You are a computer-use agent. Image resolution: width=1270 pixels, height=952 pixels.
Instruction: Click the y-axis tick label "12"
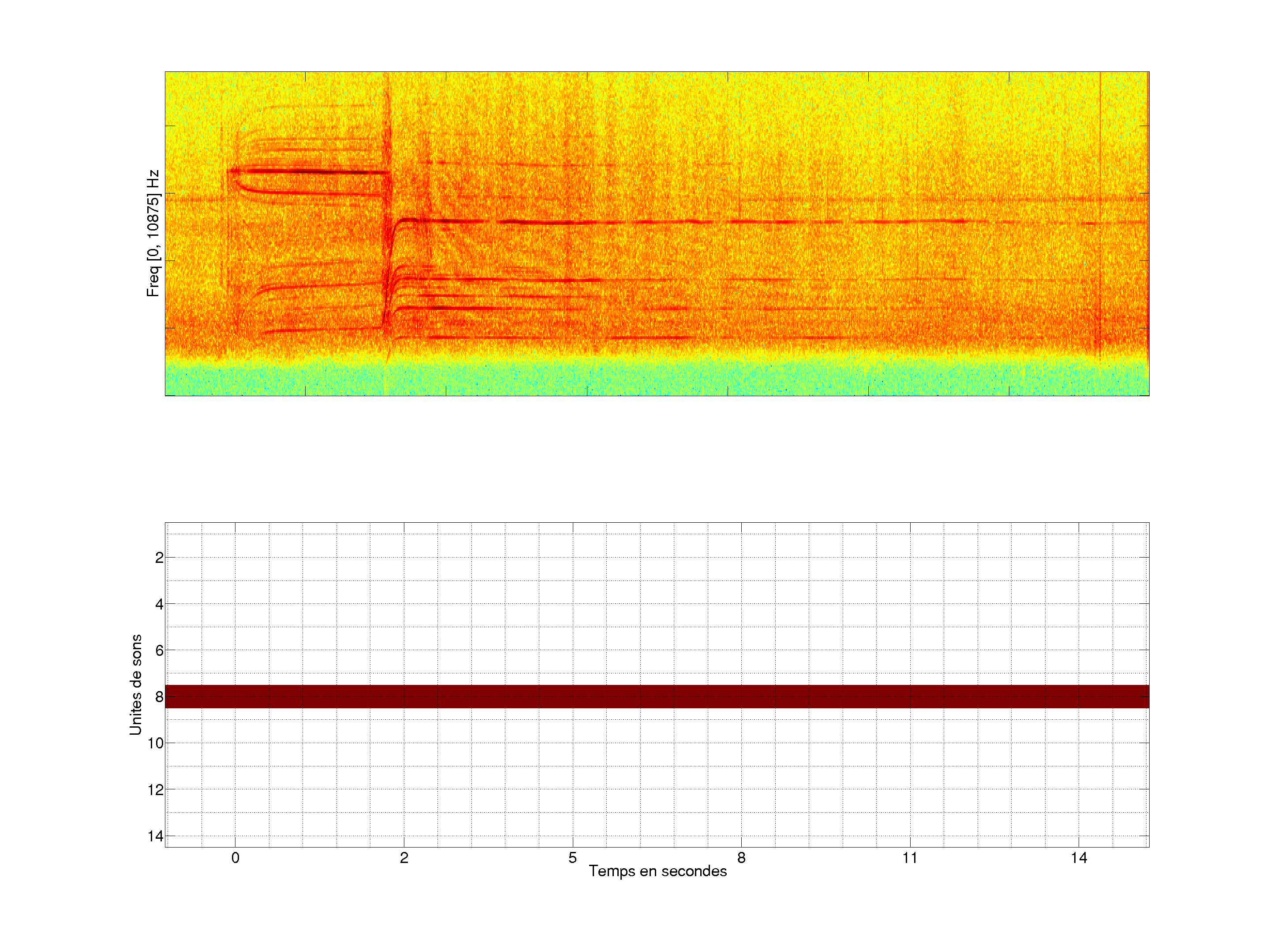[x=156, y=790]
